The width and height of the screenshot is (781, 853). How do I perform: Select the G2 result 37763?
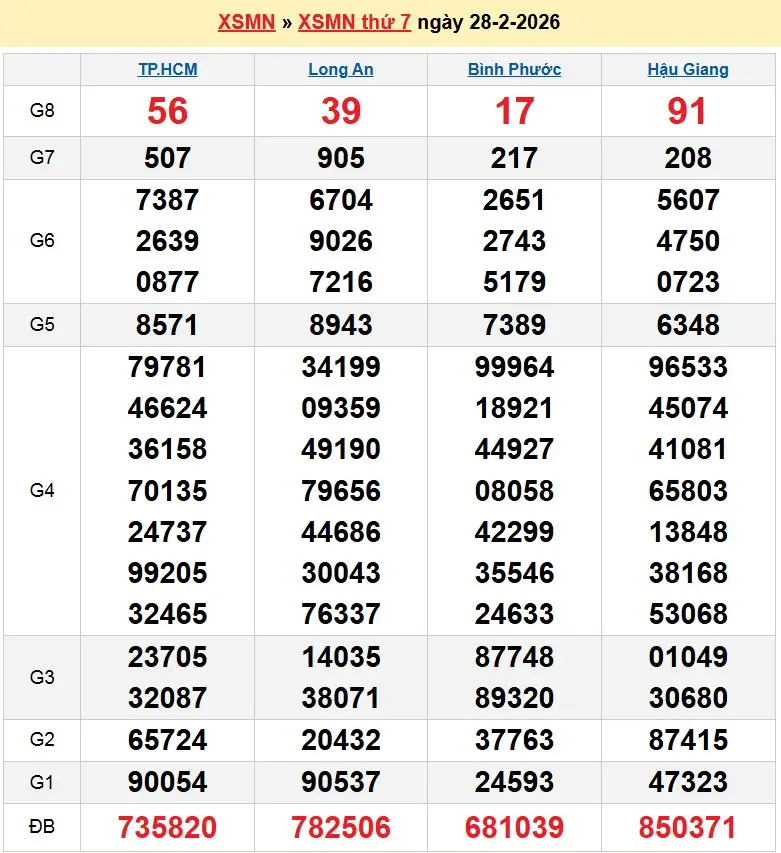point(514,740)
